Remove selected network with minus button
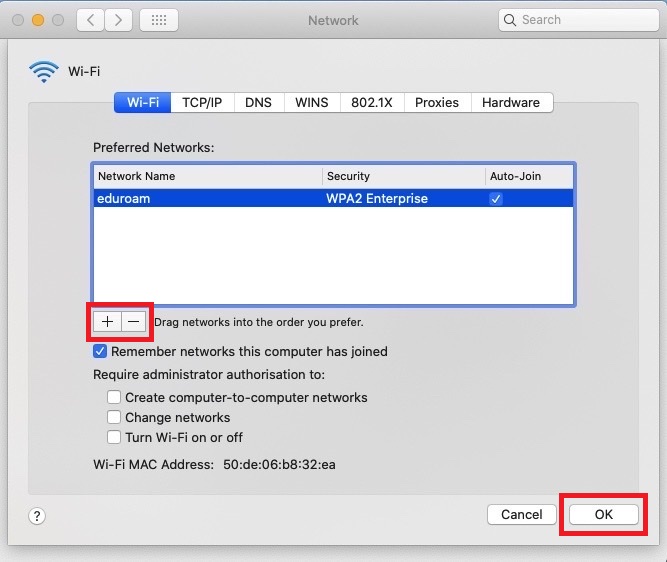Viewport: 667px width, 562px height. 134,322
